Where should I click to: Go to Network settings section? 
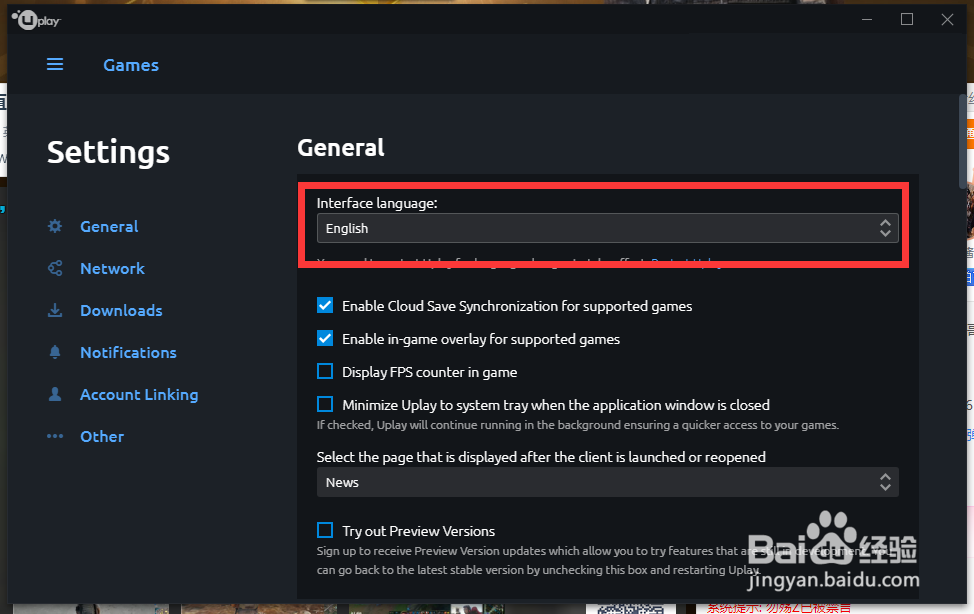[x=112, y=269]
